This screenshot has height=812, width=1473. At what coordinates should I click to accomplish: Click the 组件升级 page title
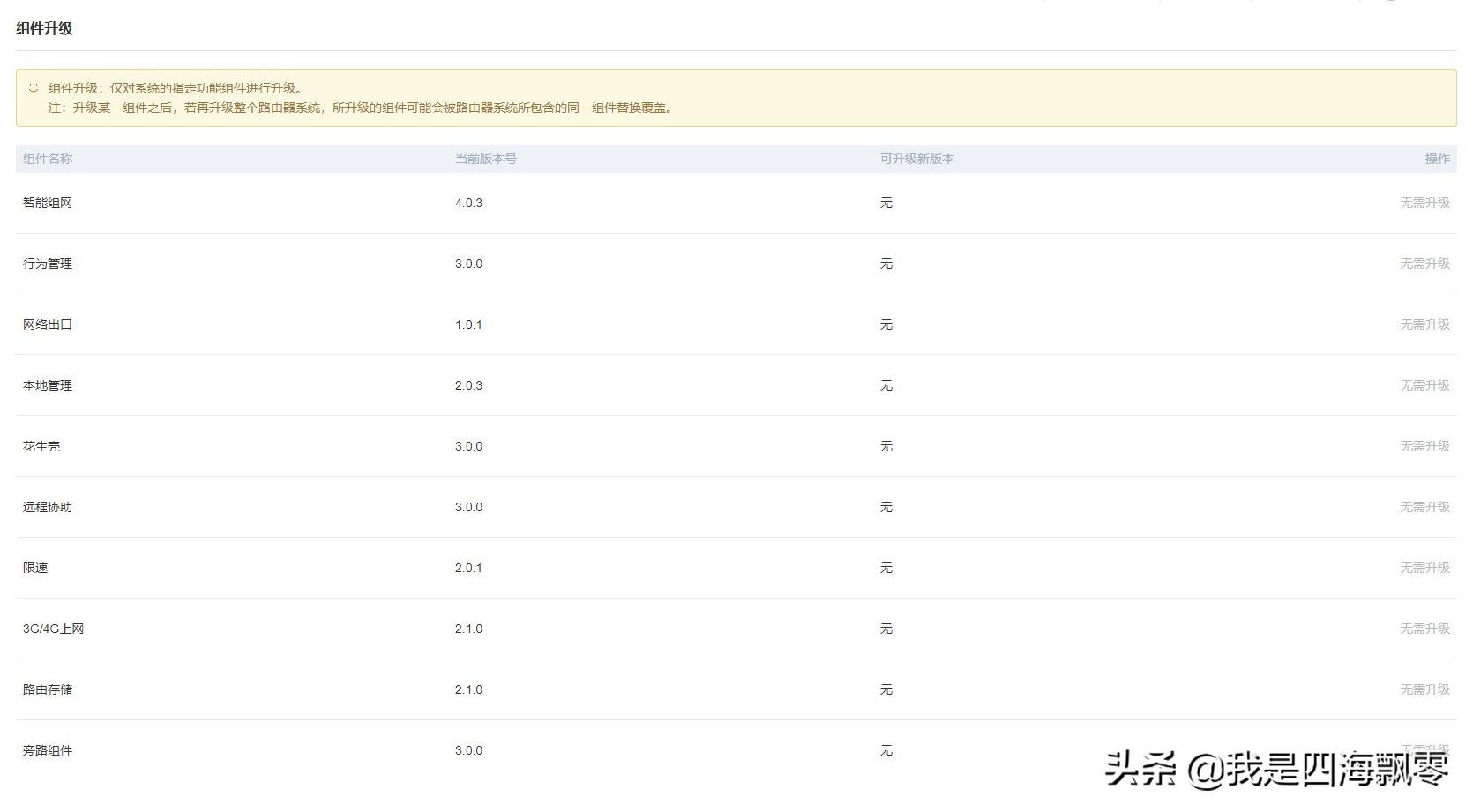[44, 28]
